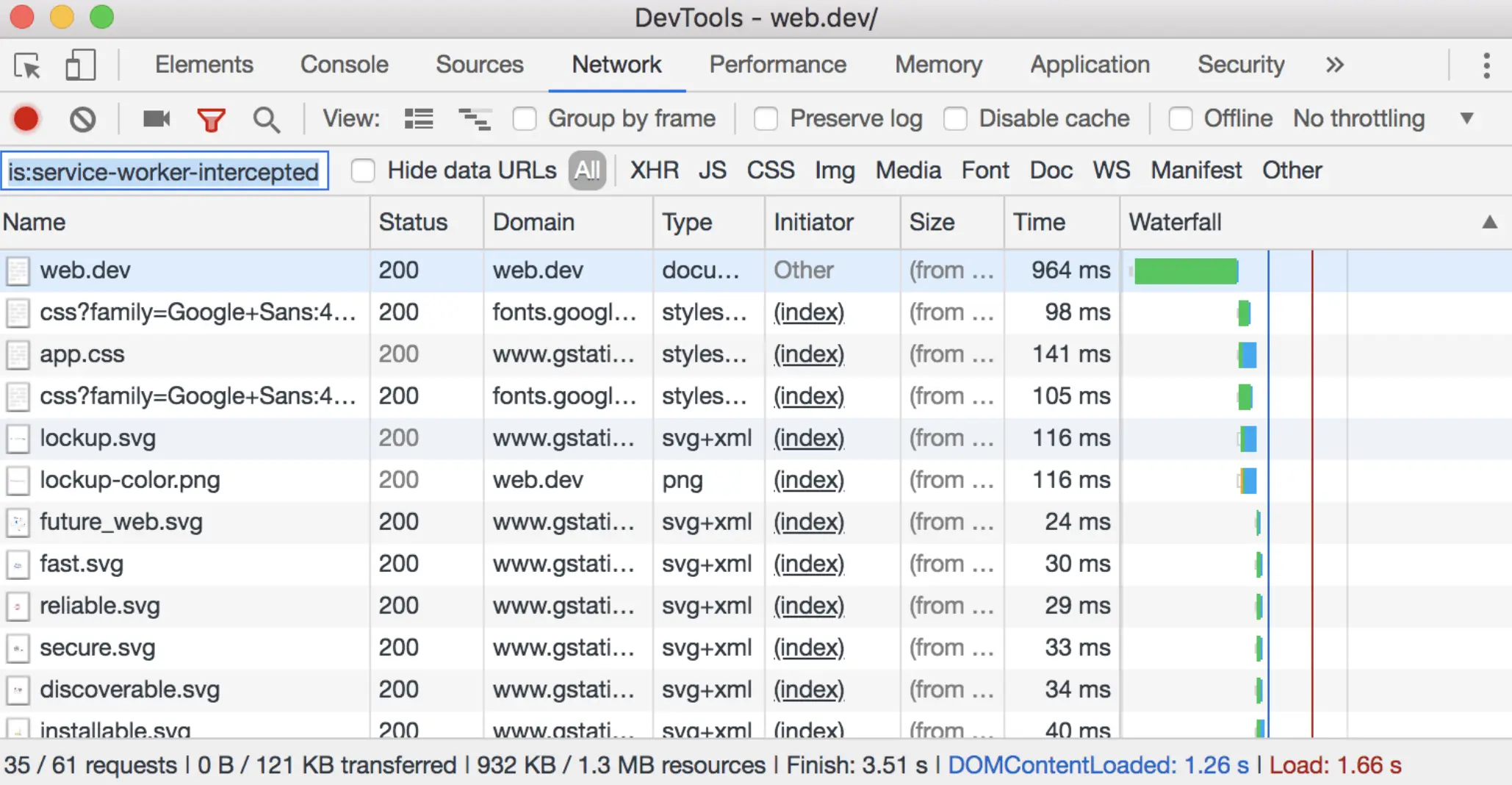This screenshot has width=1512, height=785.
Task: Toggle the red filter funnel icon
Action: click(211, 119)
